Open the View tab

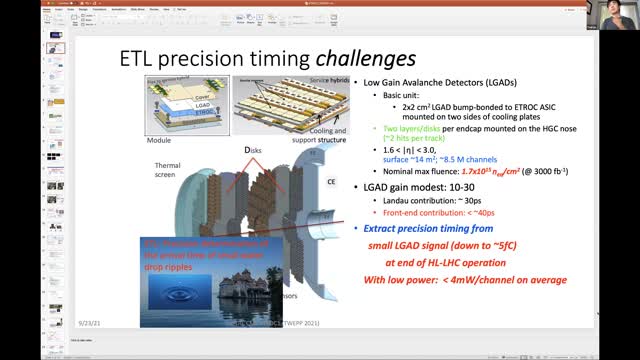[x=166, y=9]
